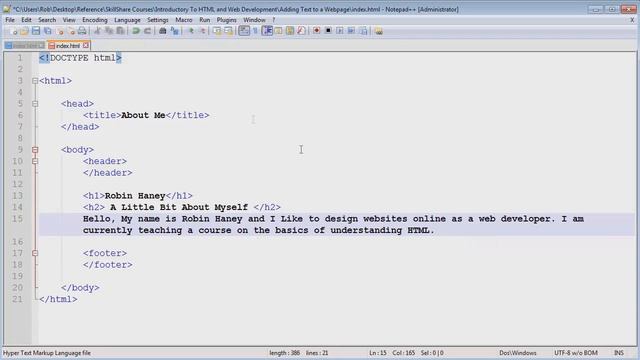Click the Open file toolbar icon

pyautogui.click(x=24, y=31)
